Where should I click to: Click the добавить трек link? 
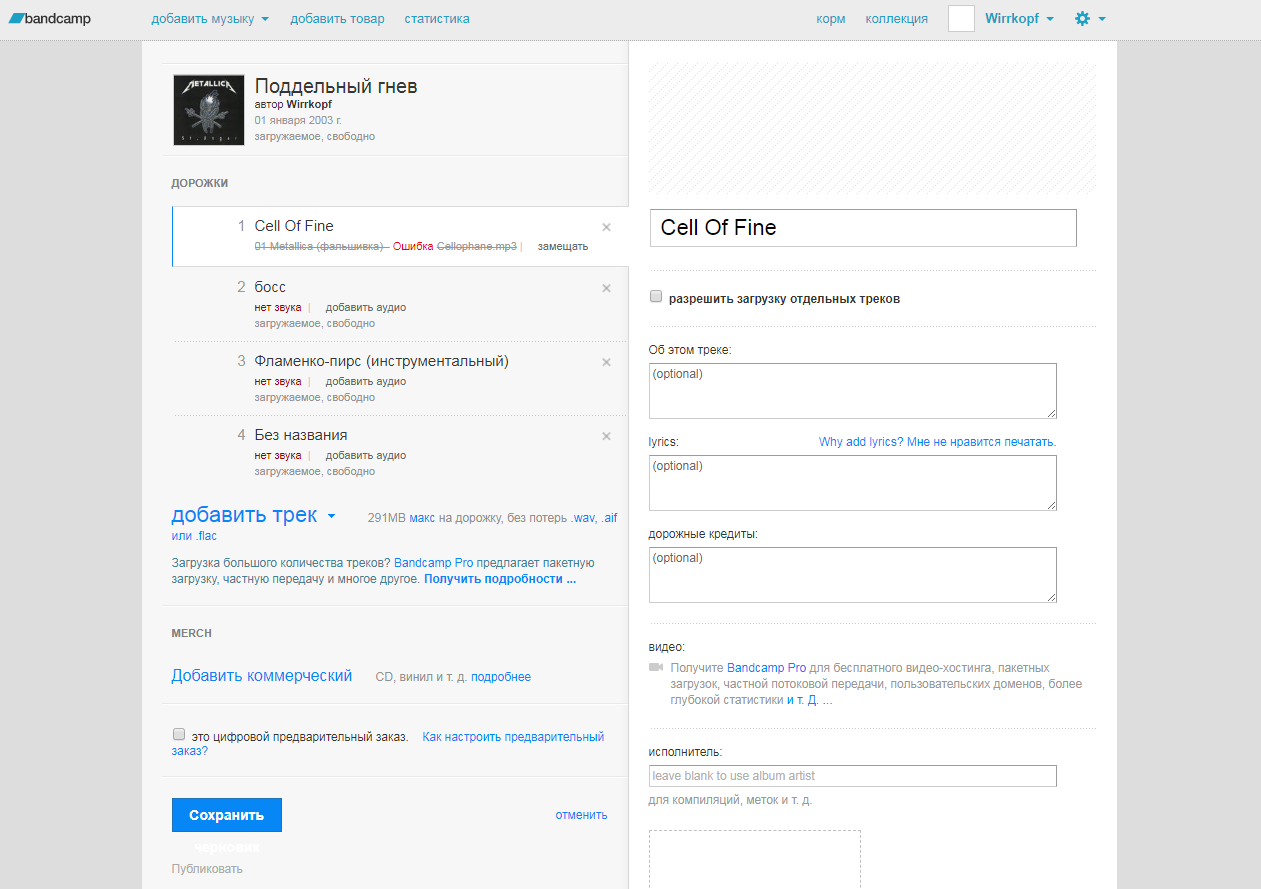tap(244, 515)
